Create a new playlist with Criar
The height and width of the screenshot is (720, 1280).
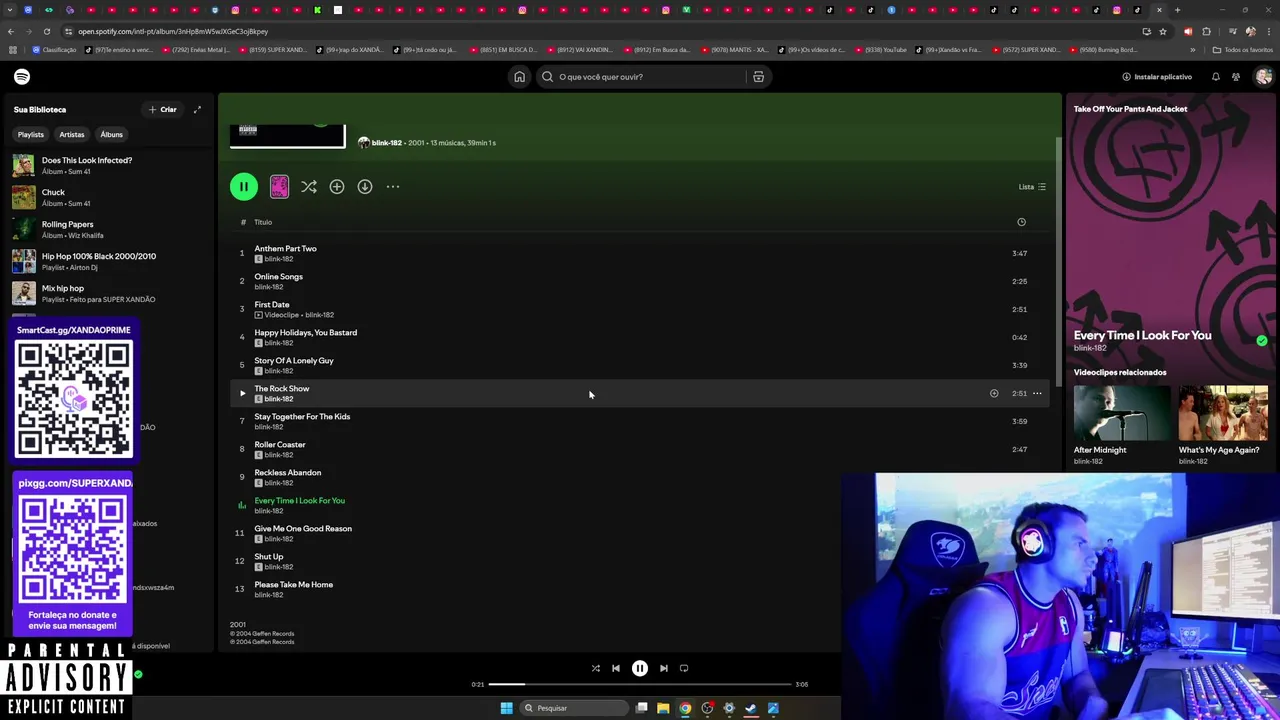click(163, 109)
